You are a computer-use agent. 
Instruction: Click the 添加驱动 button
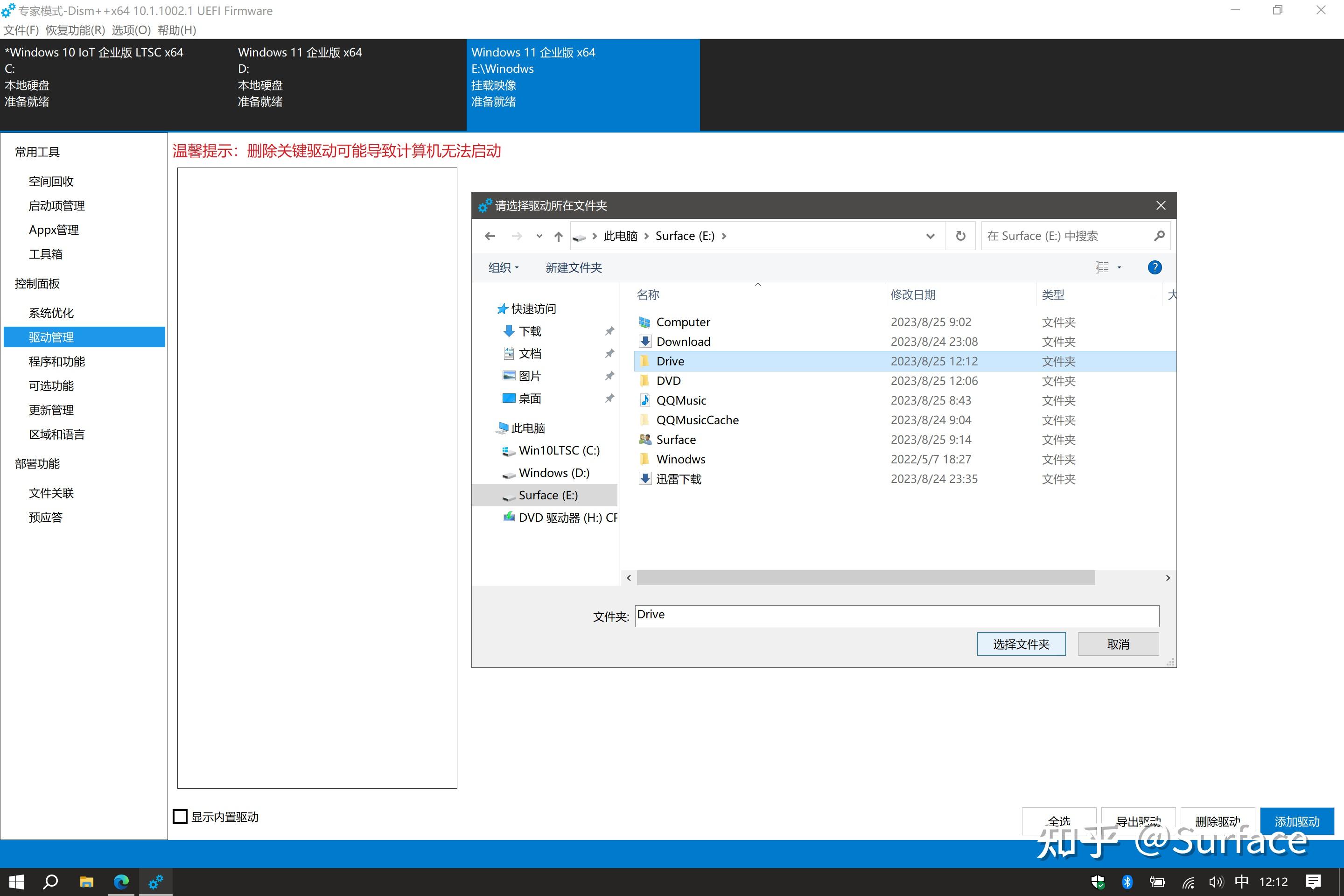point(1296,821)
